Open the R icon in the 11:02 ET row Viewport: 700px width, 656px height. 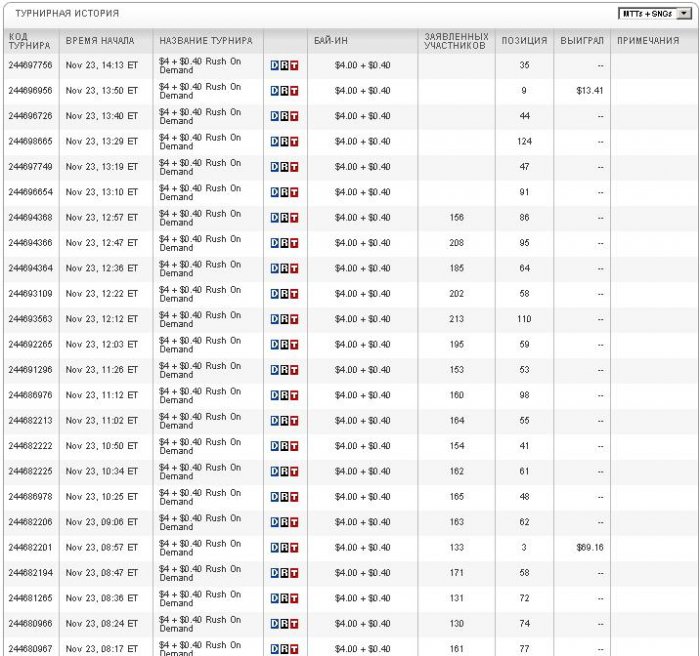tap(284, 421)
